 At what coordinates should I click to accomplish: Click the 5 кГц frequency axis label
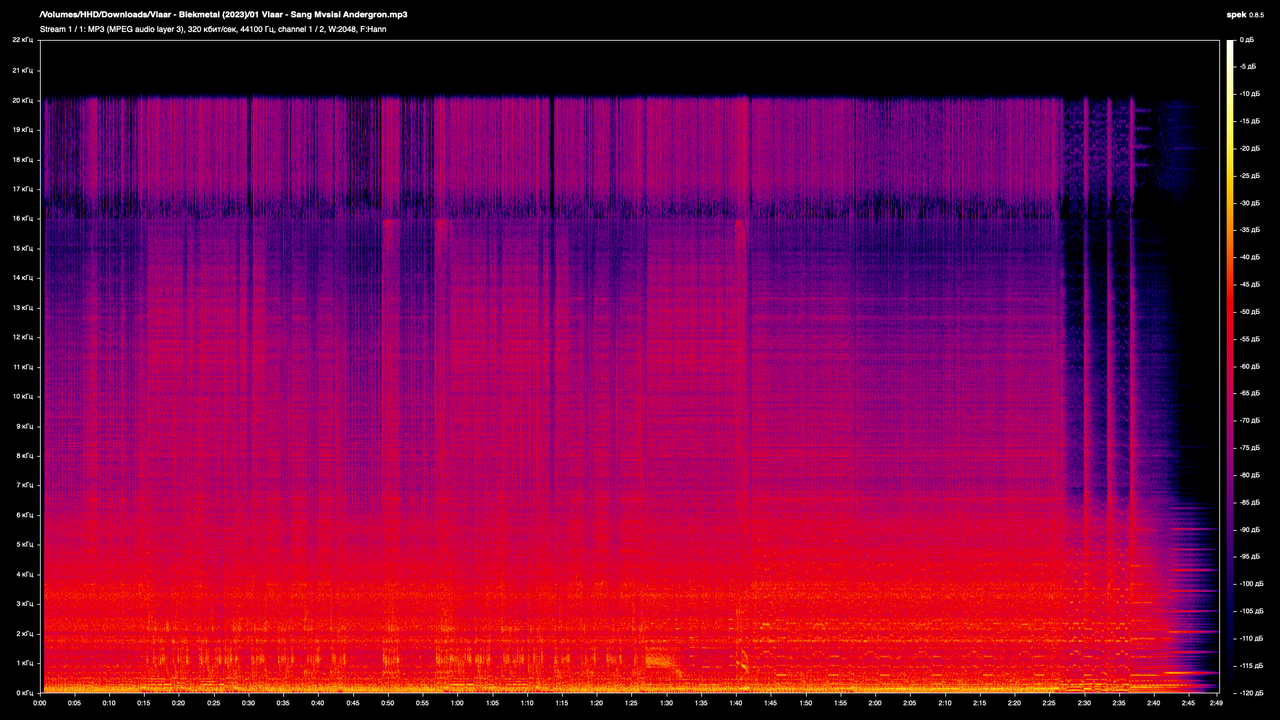pyautogui.click(x=24, y=544)
